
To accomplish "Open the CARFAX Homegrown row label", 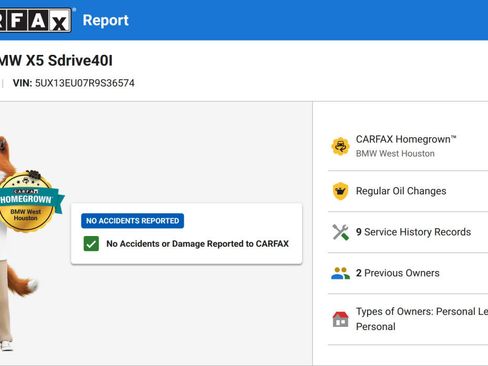I will [x=406, y=139].
